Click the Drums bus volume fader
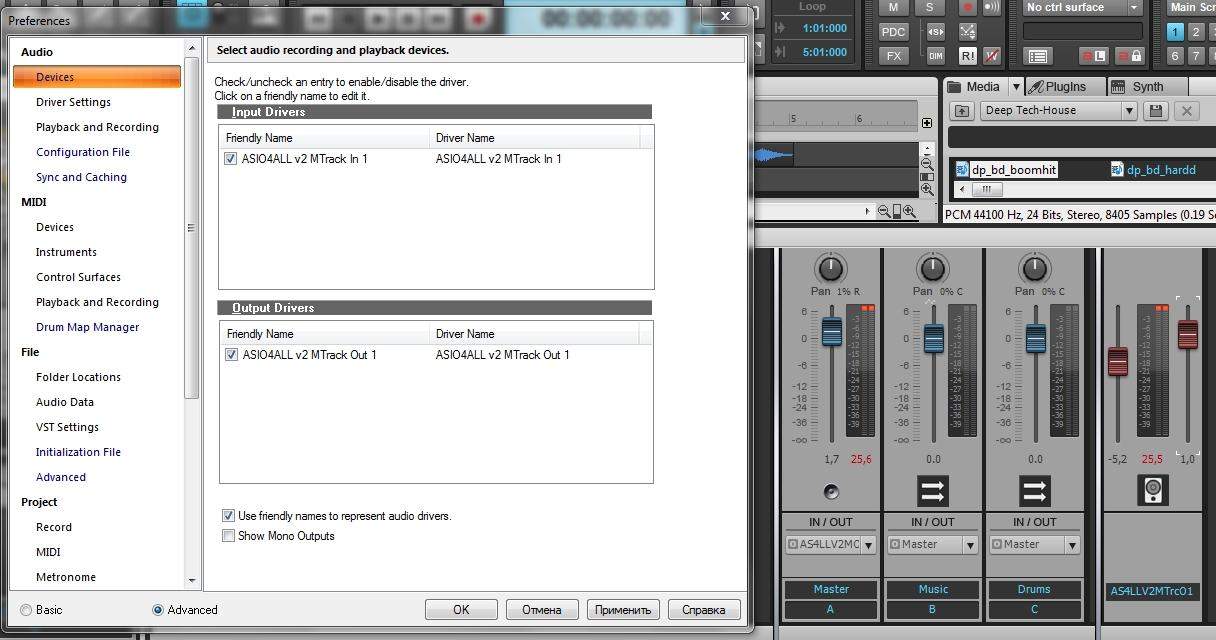This screenshot has height=640, width=1216. tap(1035, 338)
